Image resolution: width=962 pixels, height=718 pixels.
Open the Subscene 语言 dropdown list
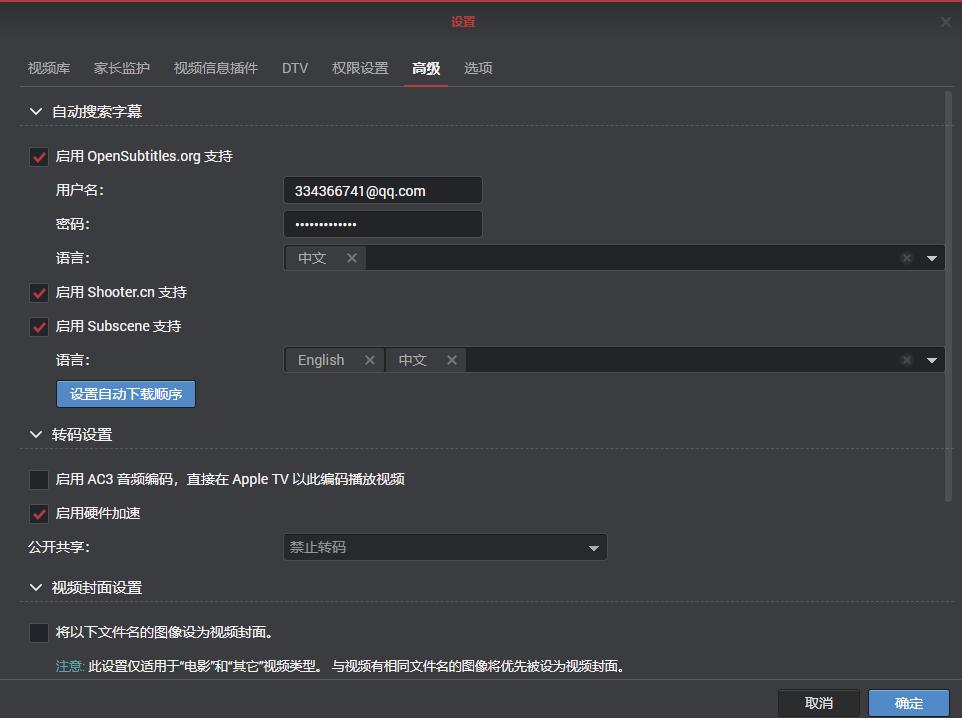pos(931,359)
